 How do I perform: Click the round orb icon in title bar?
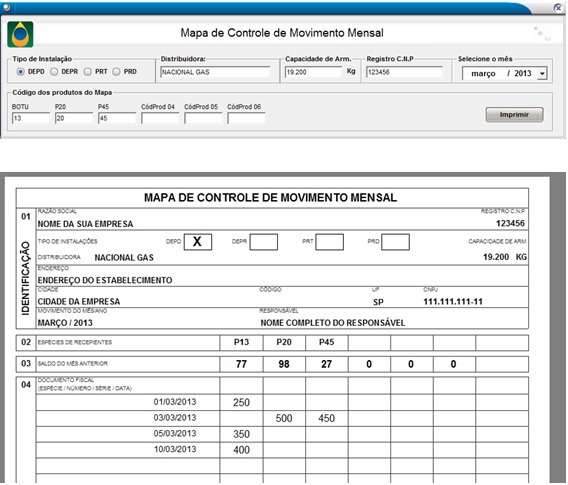point(6,7)
